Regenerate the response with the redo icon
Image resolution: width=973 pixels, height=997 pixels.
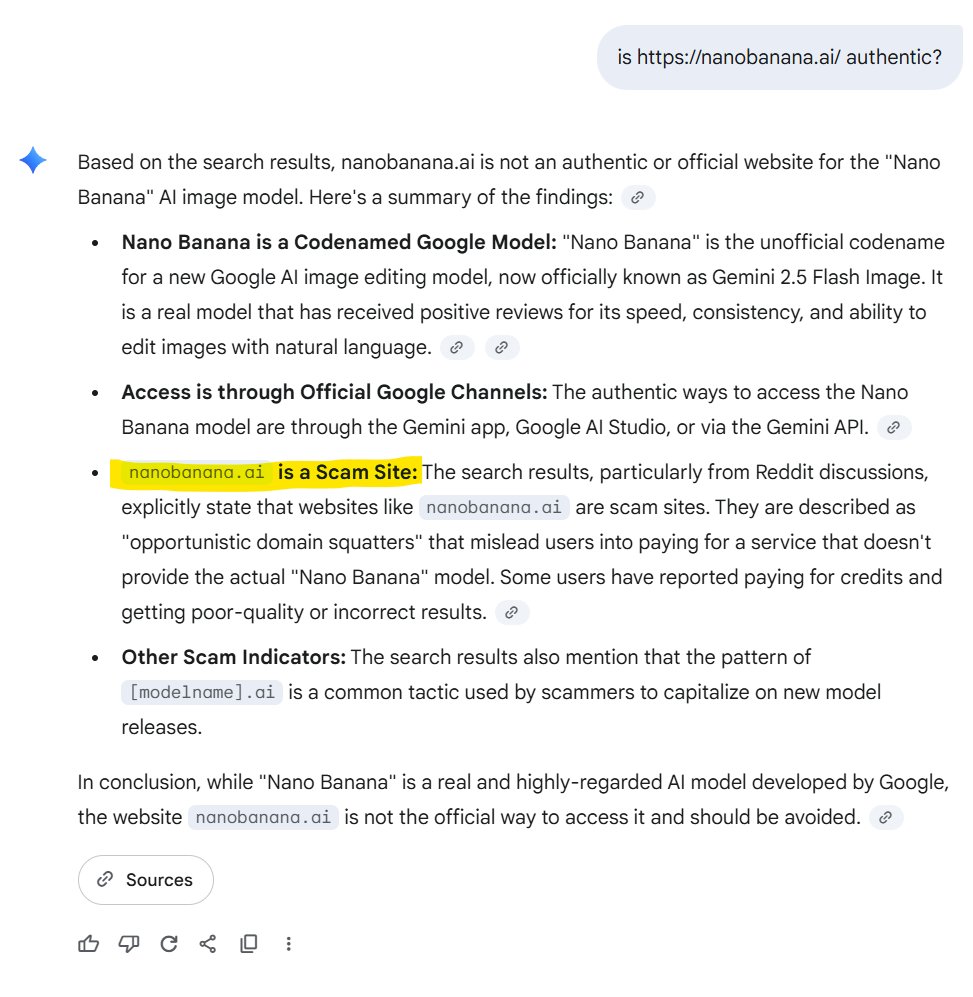(169, 944)
